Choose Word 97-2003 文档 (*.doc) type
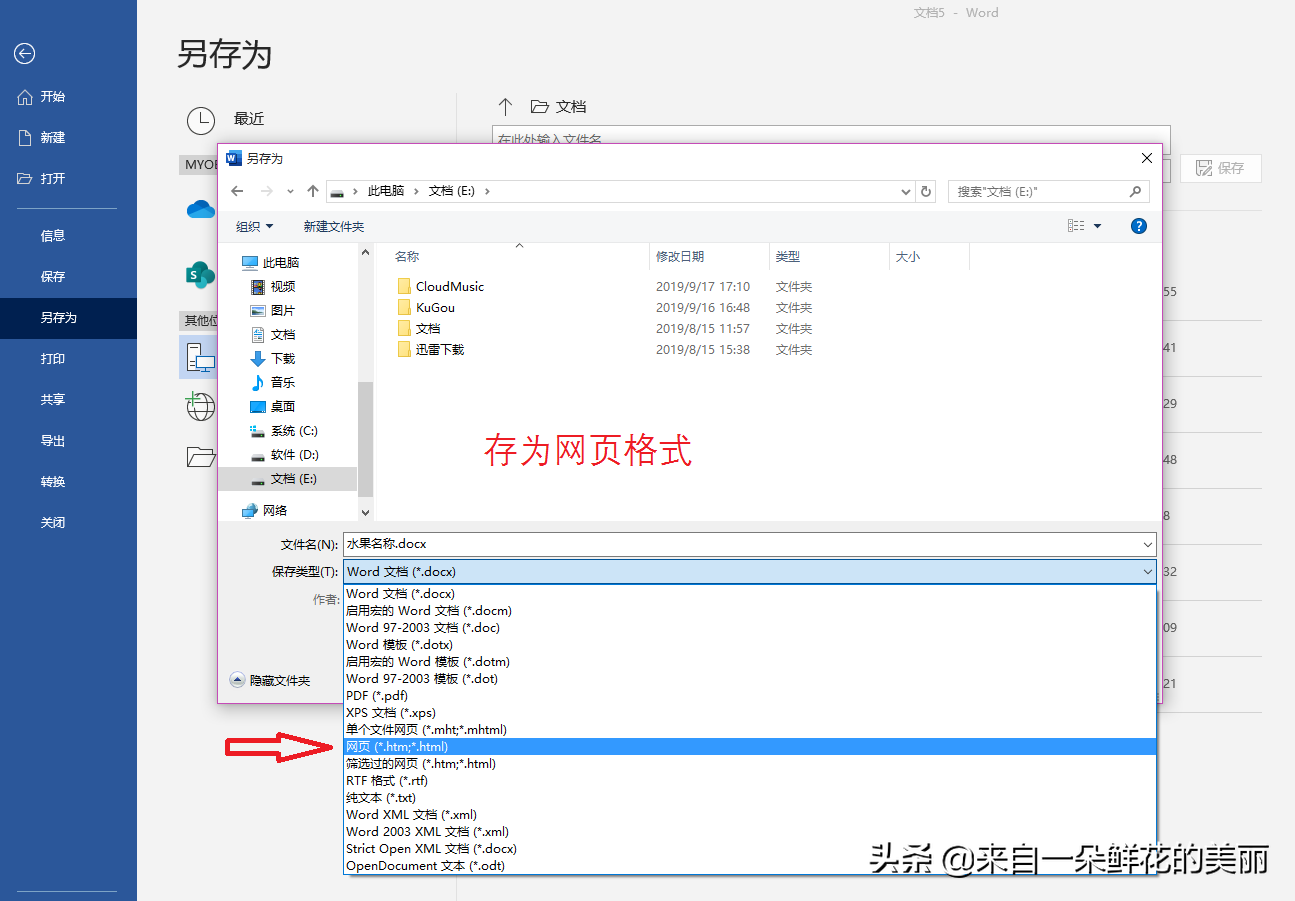Viewport: 1295px width, 901px height. click(750, 628)
